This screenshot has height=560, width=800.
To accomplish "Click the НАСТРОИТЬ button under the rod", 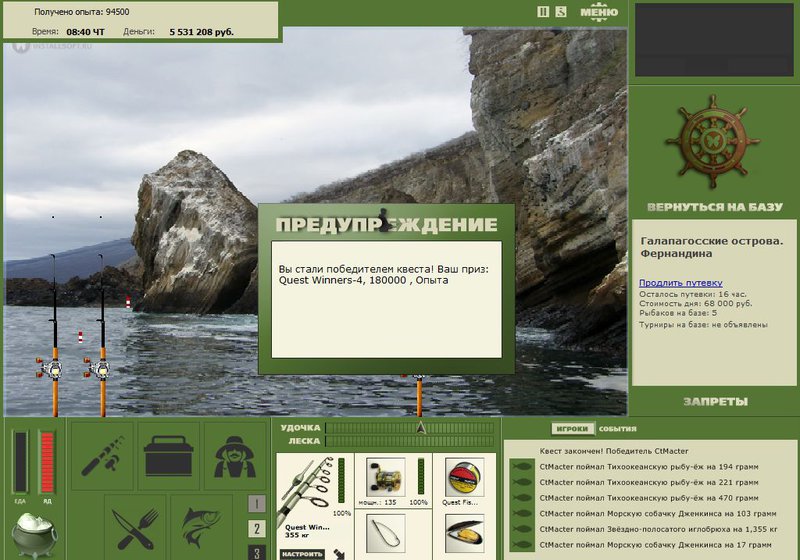I will 302,554.
